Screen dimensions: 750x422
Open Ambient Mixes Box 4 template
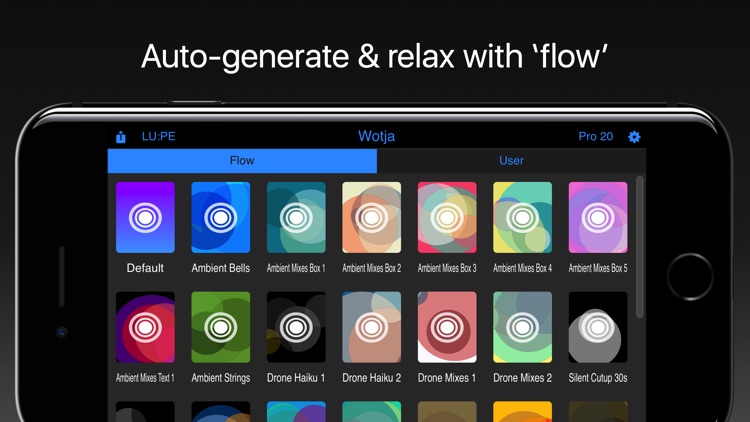522,217
